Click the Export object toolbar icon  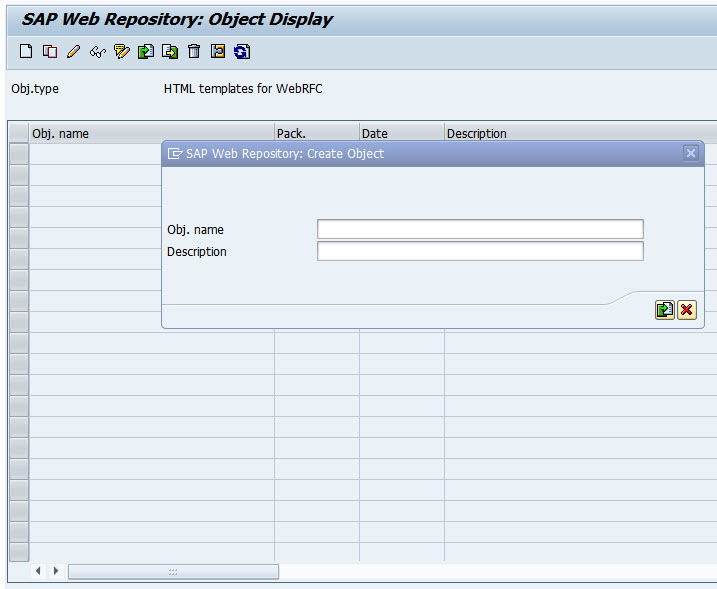170,51
